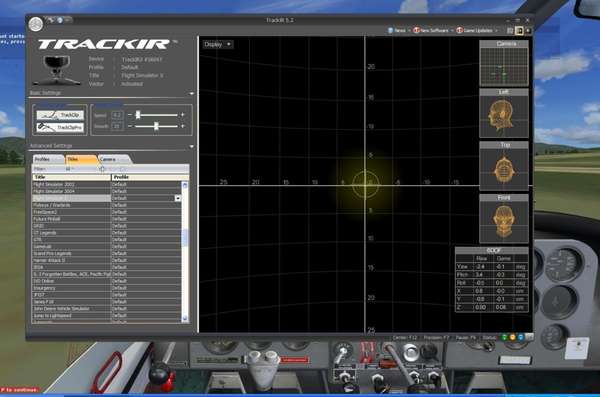Click Precision F7 hotkey label in status bar
Viewport: 600px width, 397px height.
pyautogui.click(x=436, y=338)
